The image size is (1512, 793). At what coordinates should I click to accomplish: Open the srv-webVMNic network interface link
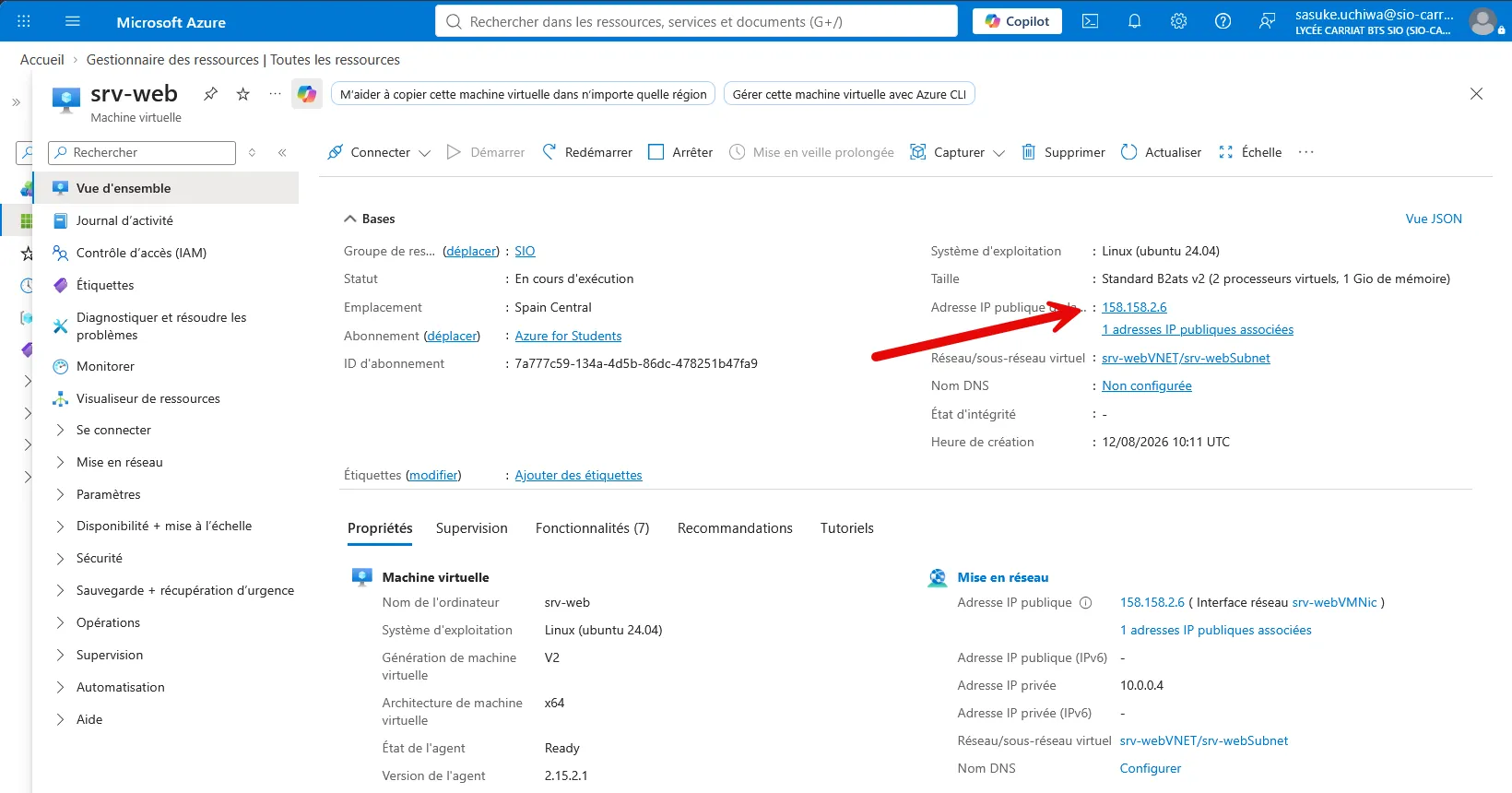pos(1334,602)
